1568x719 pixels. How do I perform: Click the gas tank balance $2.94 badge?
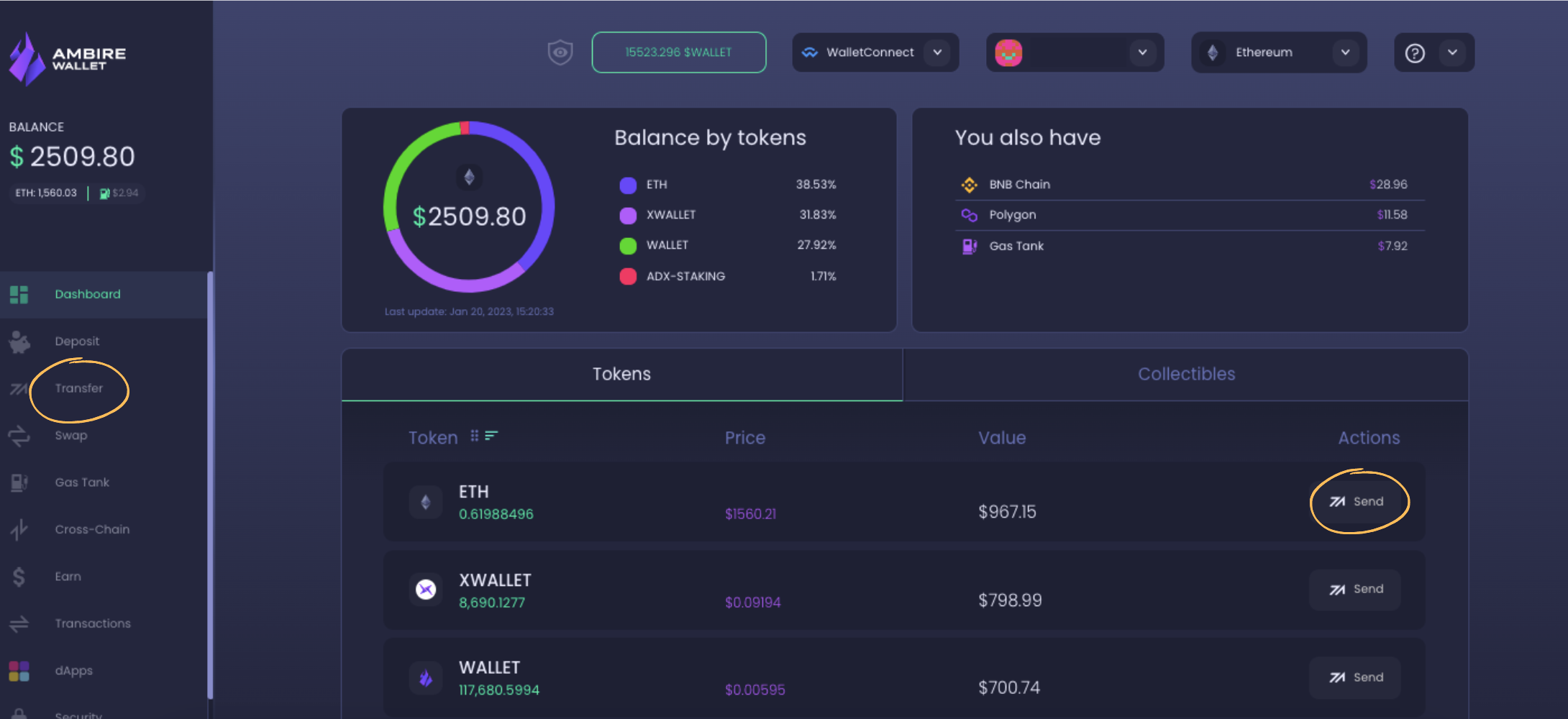pos(119,193)
